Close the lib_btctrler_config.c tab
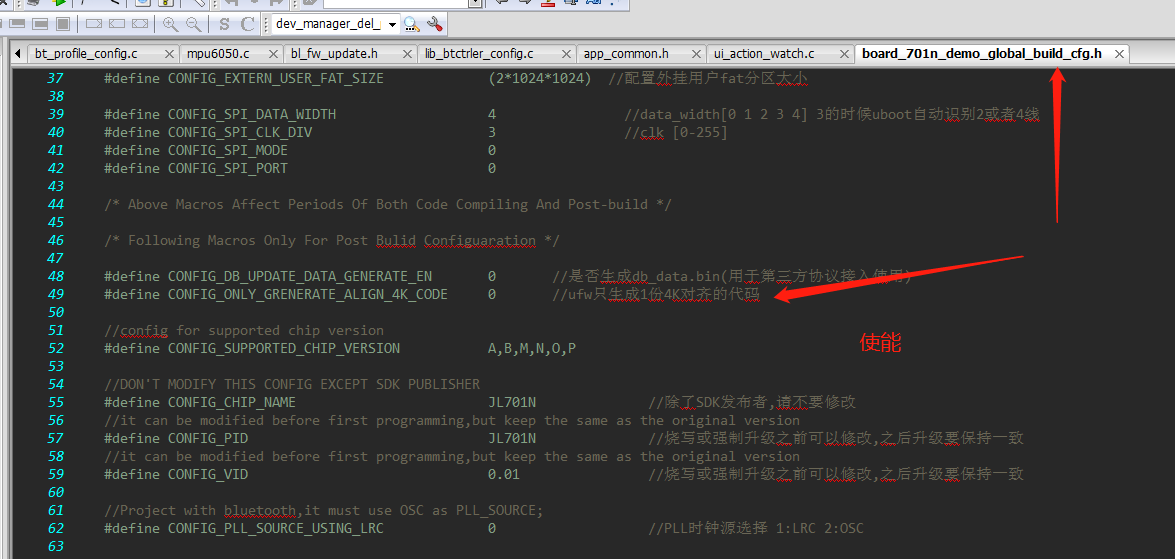 567,54
